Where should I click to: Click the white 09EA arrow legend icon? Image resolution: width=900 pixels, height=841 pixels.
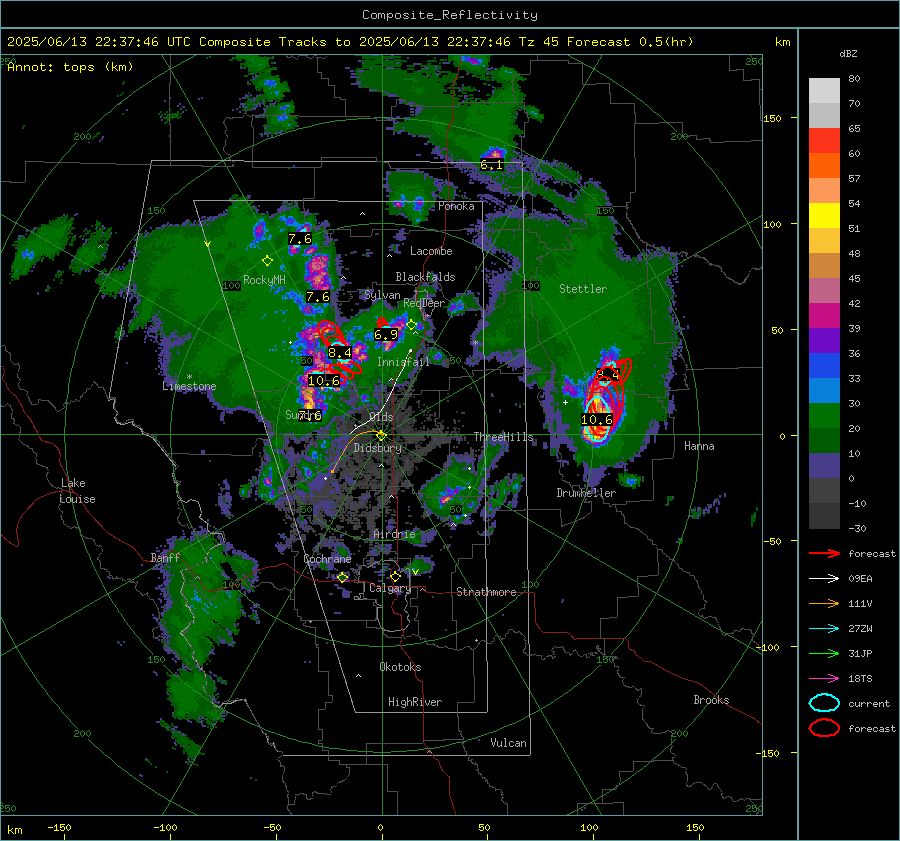[824, 579]
